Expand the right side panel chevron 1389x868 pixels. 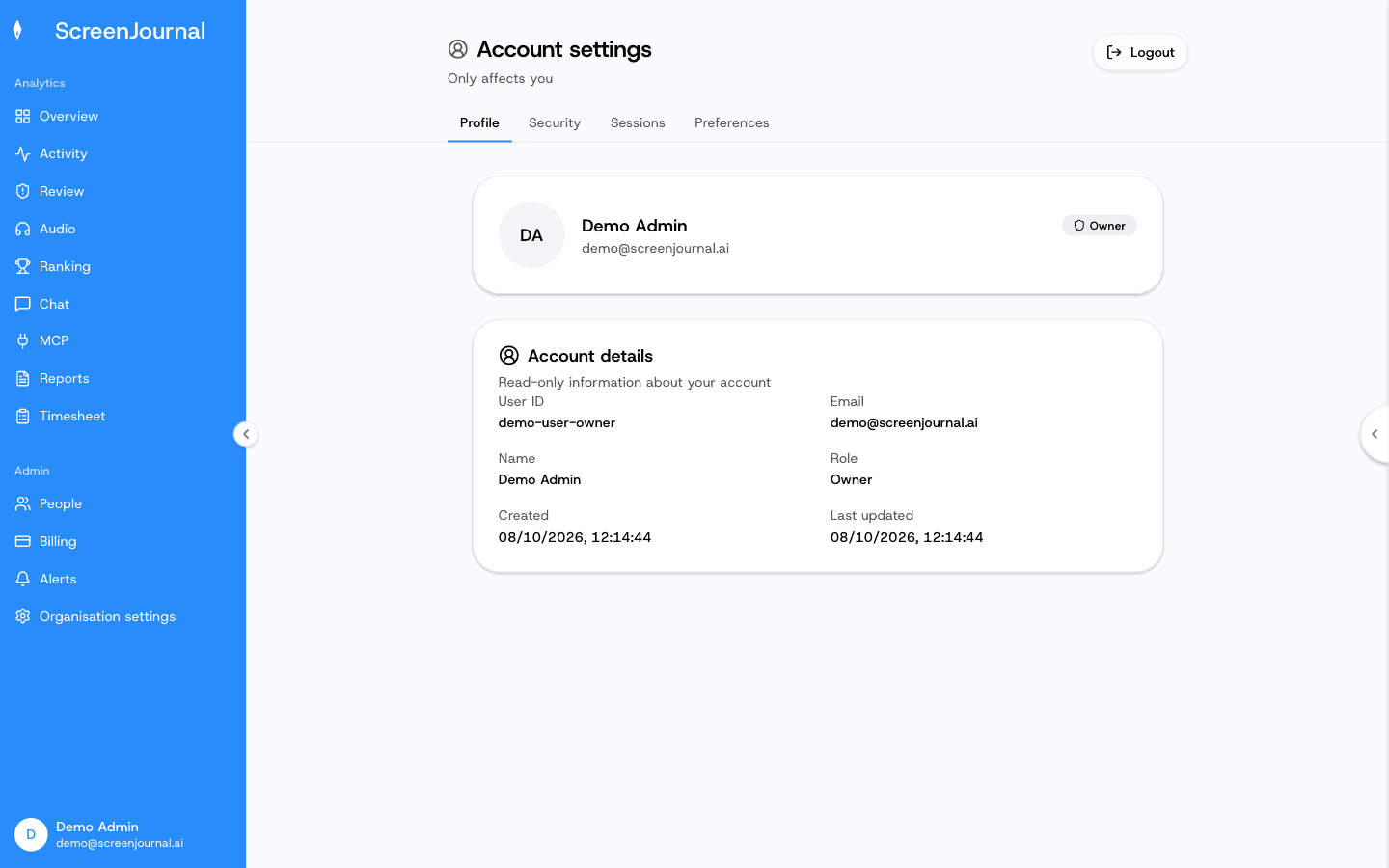(1375, 434)
